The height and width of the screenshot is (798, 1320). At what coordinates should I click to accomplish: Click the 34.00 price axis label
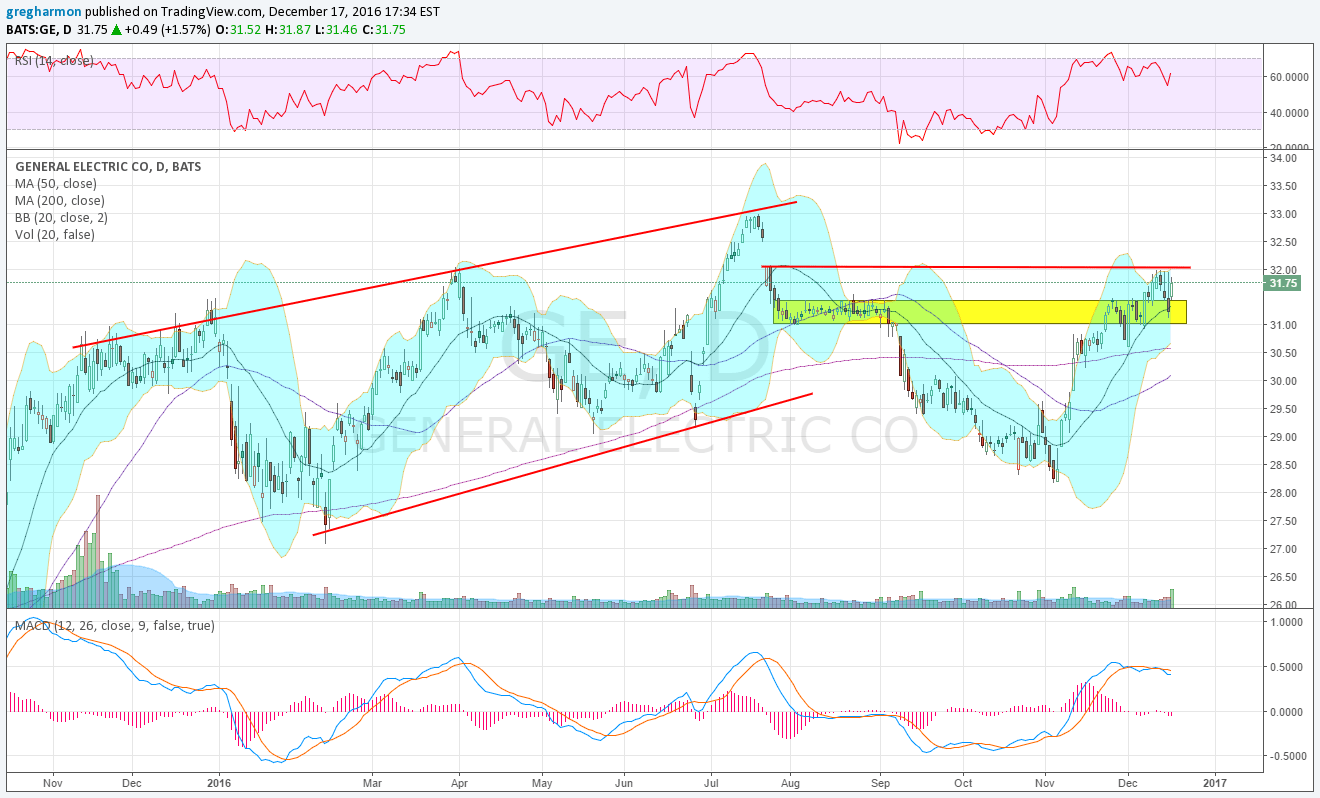click(1283, 158)
